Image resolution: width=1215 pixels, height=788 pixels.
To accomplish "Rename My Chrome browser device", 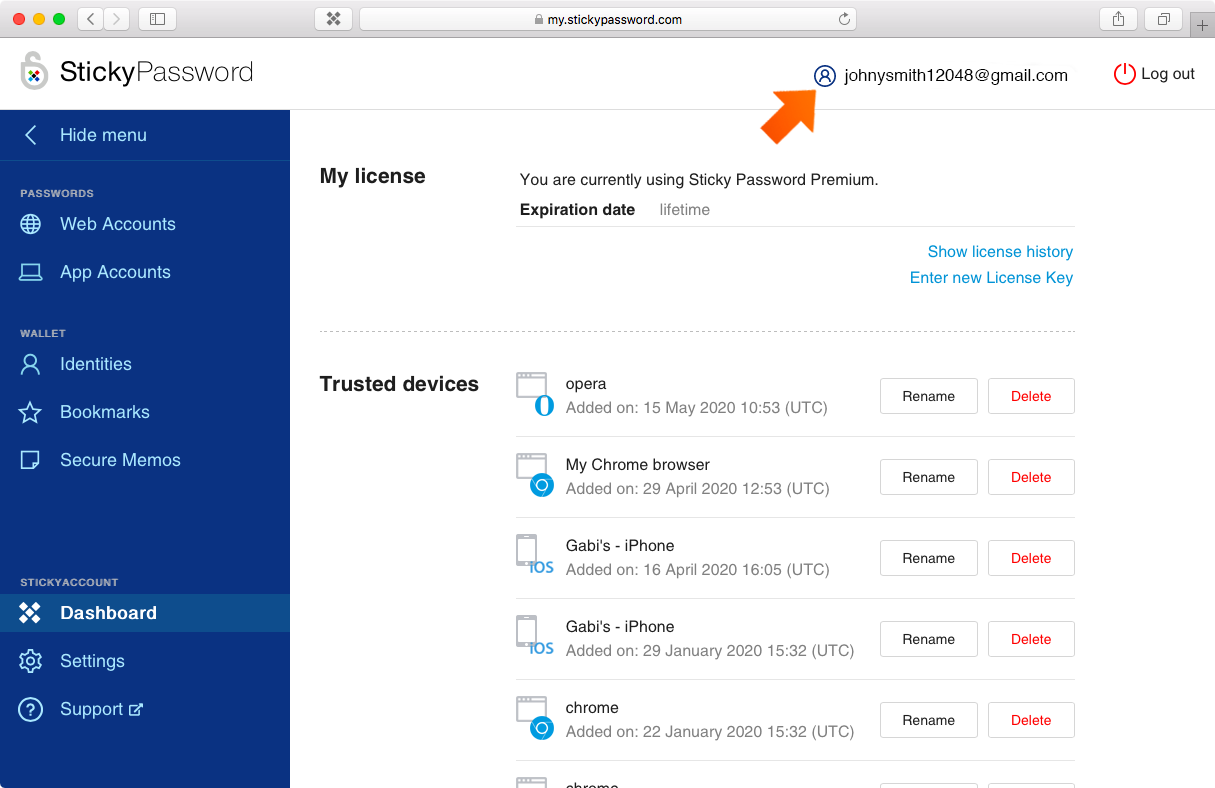I will (929, 477).
